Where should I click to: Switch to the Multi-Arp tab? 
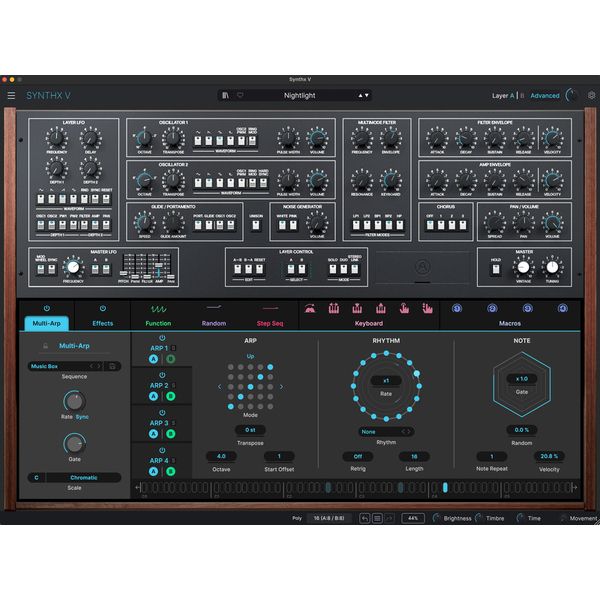tap(47, 323)
